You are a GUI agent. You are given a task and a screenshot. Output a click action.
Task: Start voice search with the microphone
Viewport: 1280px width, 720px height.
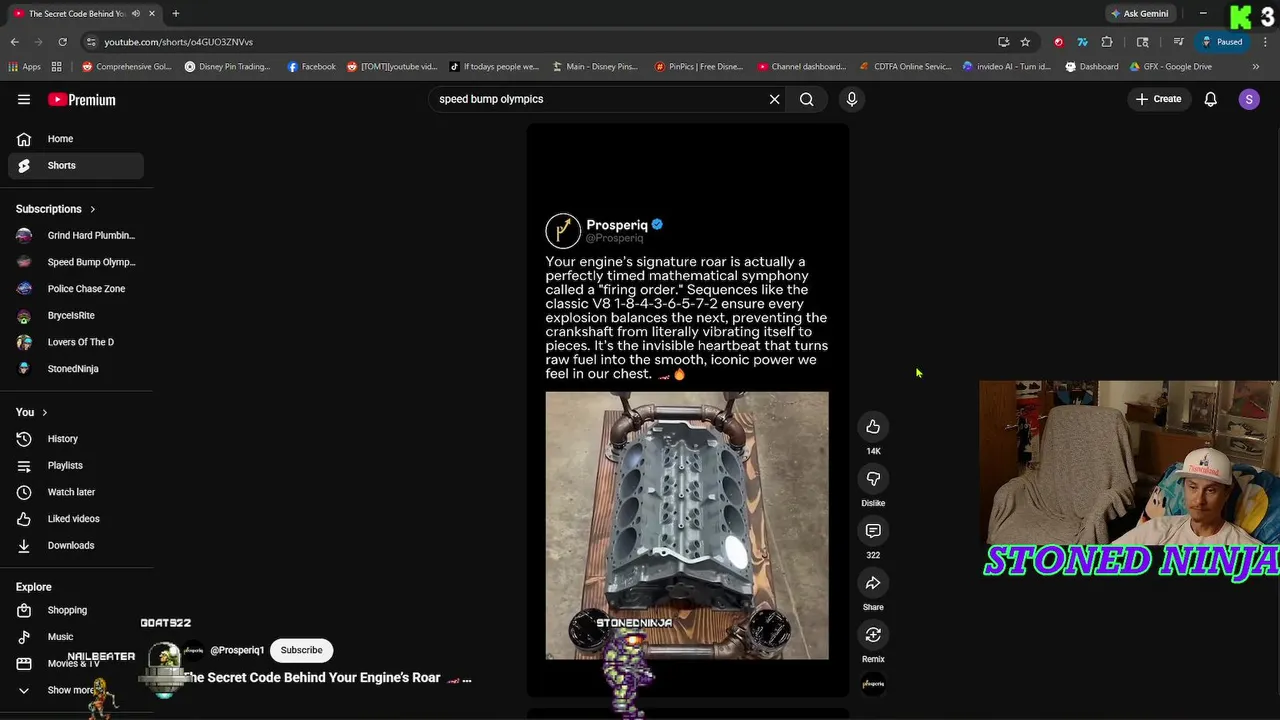(852, 99)
